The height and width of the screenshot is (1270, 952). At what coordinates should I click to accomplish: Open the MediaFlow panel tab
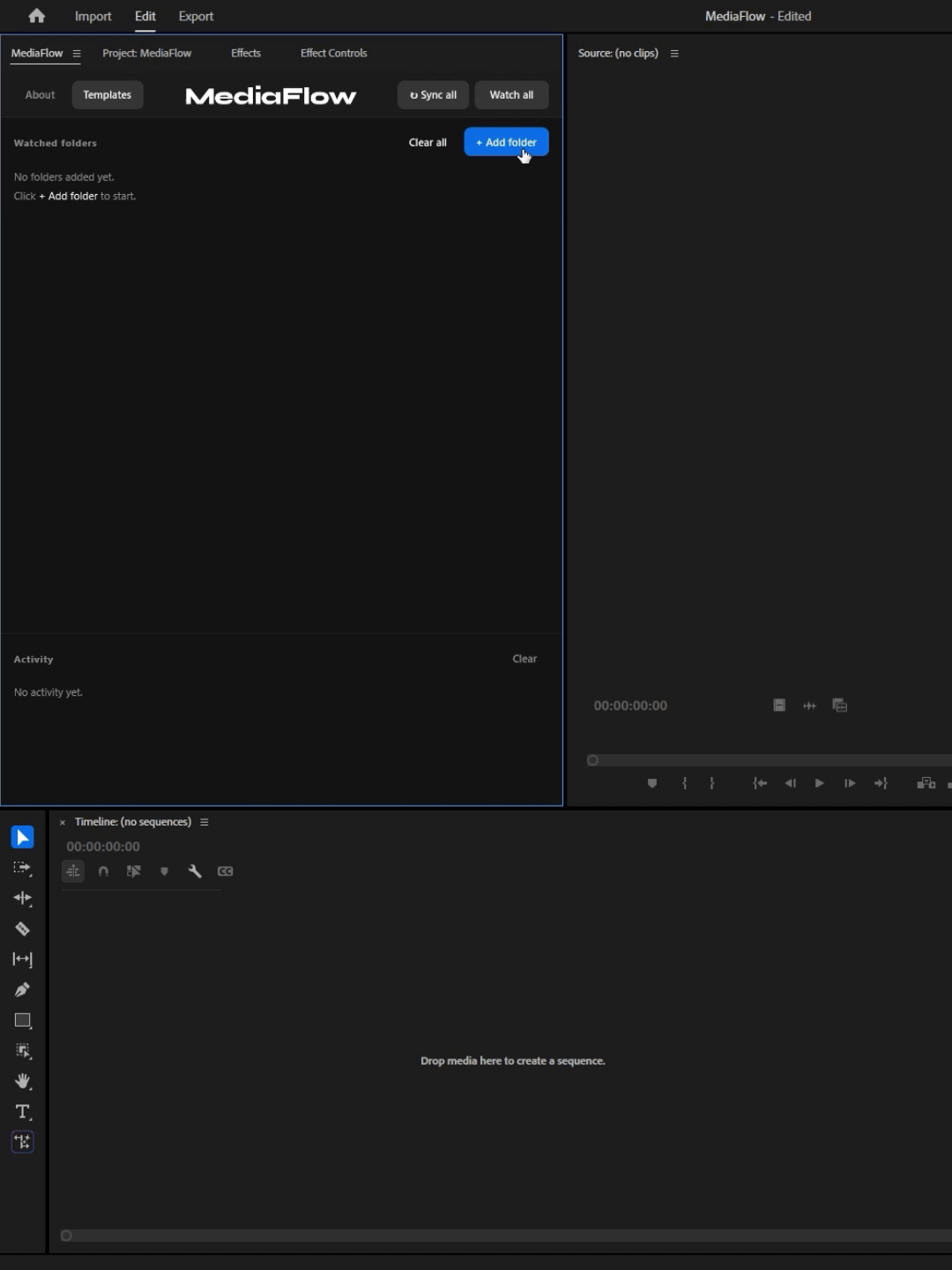coord(37,53)
